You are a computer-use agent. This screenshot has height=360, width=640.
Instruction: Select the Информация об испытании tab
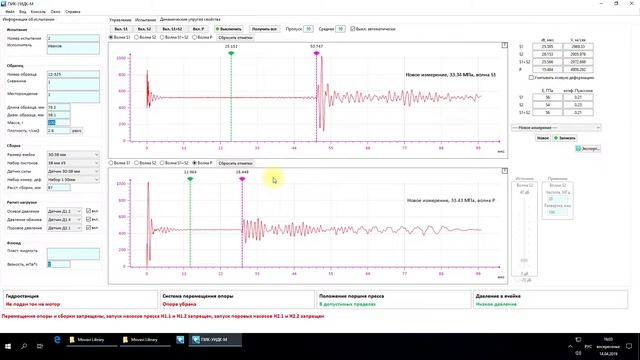[x=29, y=19]
